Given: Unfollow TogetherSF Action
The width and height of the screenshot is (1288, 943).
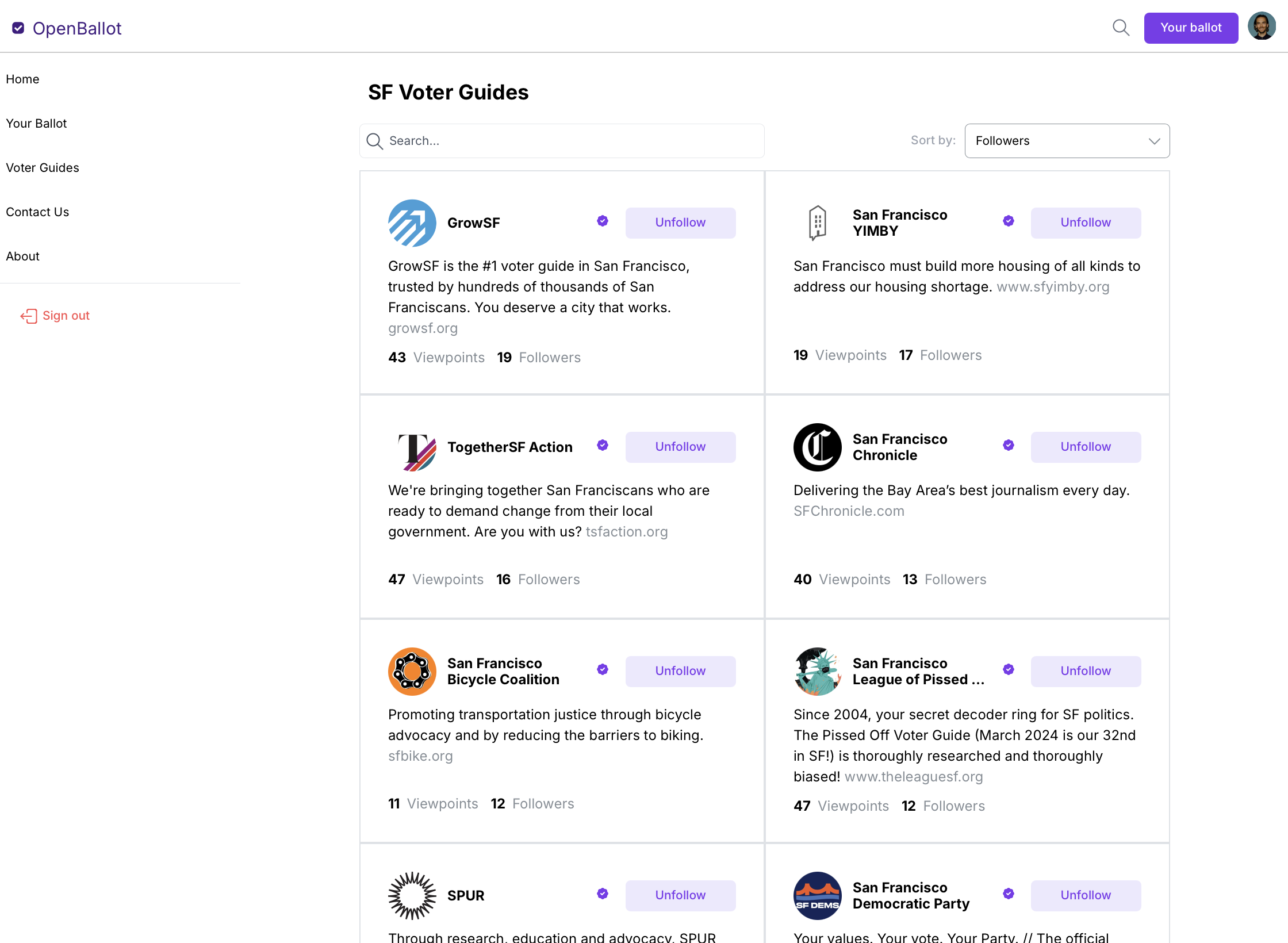Looking at the screenshot, I should pos(680,447).
